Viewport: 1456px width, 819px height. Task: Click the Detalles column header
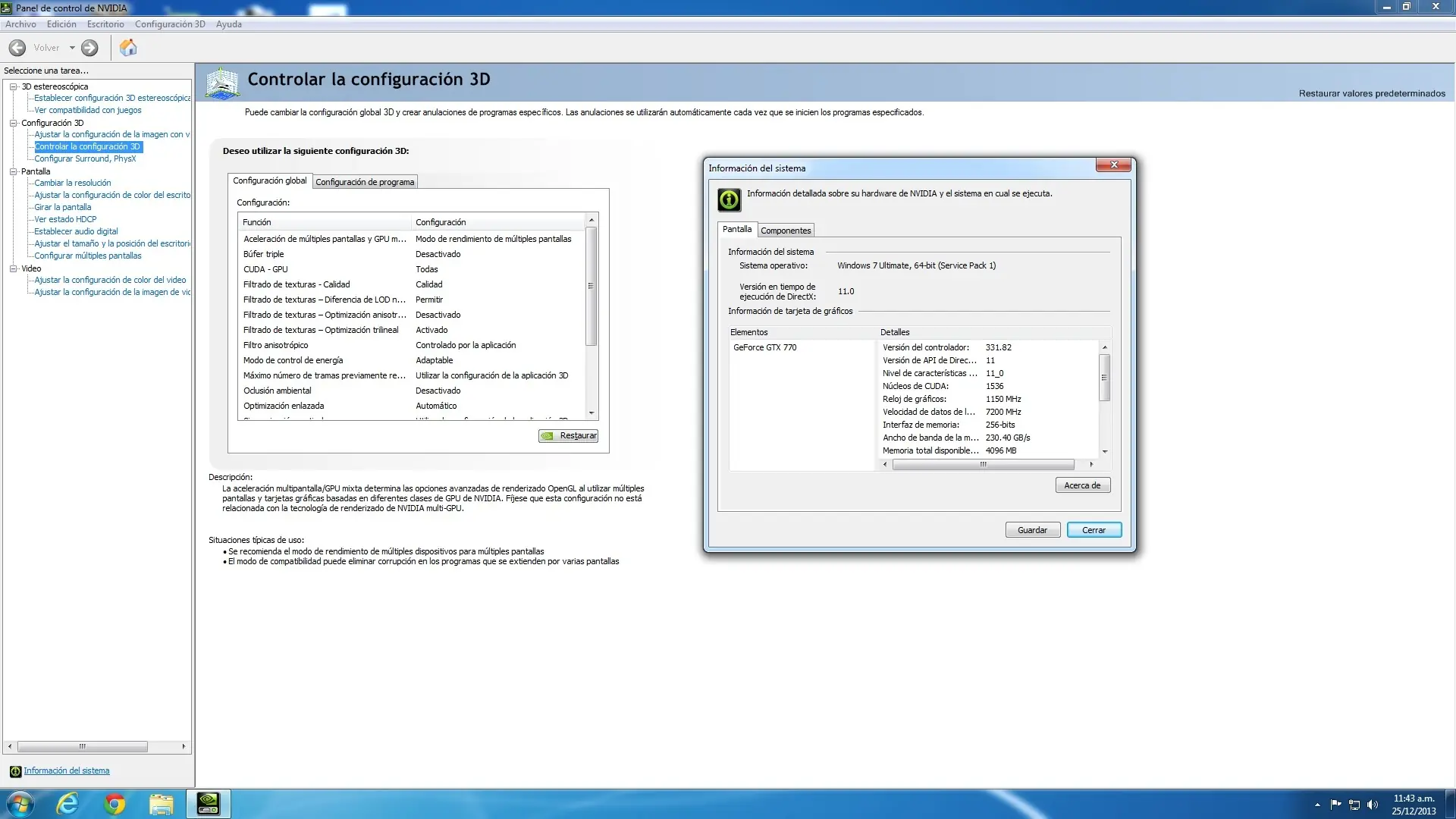click(994, 333)
